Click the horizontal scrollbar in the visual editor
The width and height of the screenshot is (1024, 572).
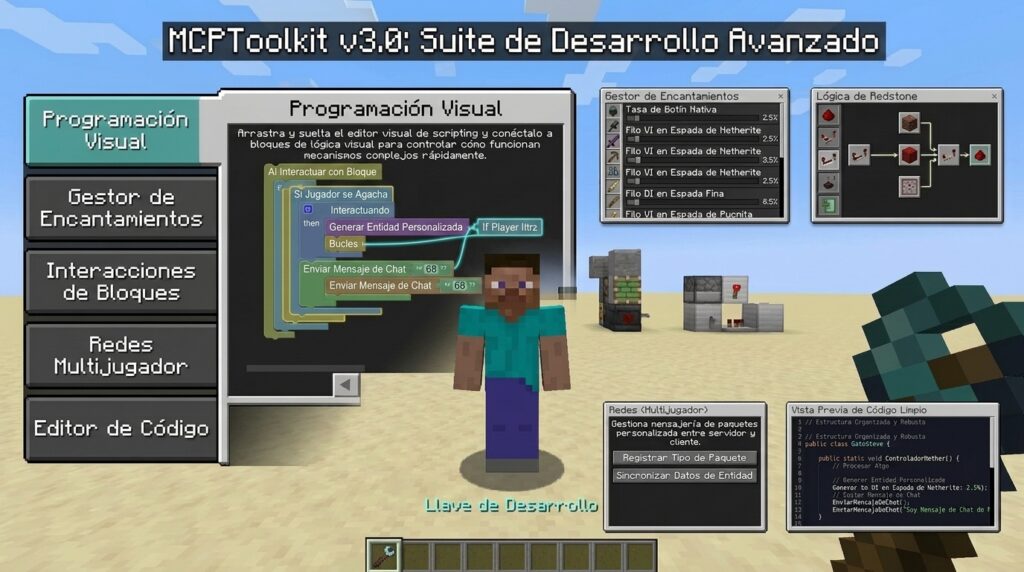pos(305,368)
